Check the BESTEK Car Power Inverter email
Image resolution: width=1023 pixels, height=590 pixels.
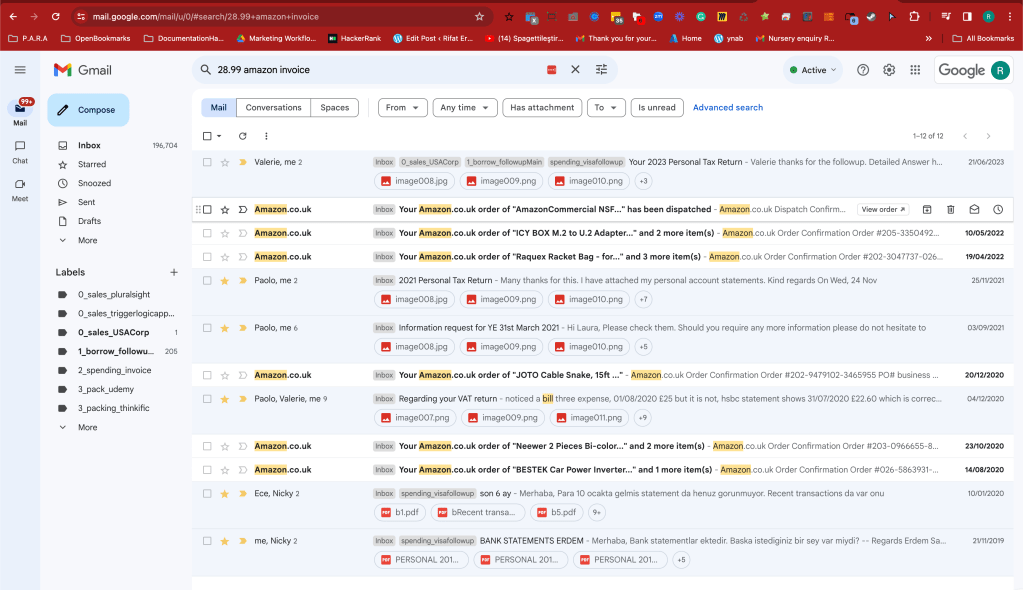pos(207,470)
